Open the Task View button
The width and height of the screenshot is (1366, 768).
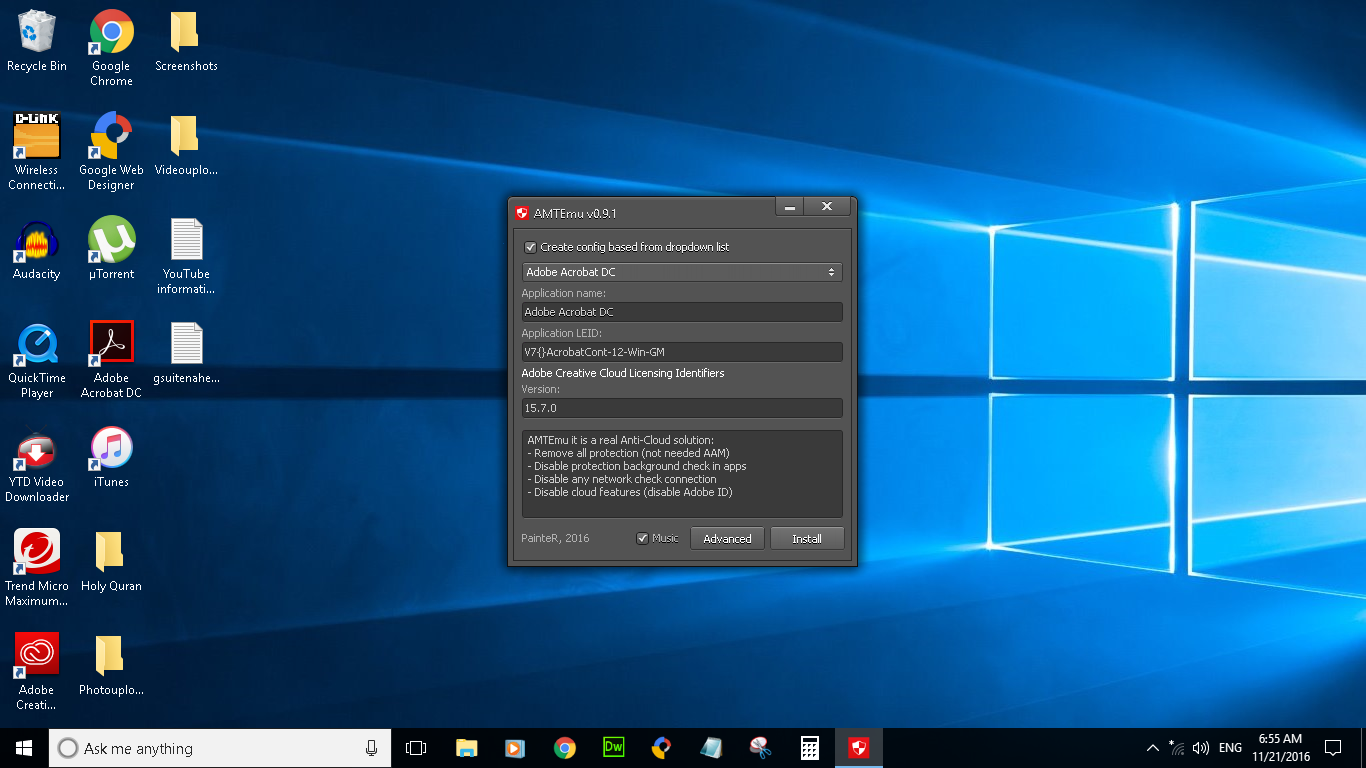point(416,748)
